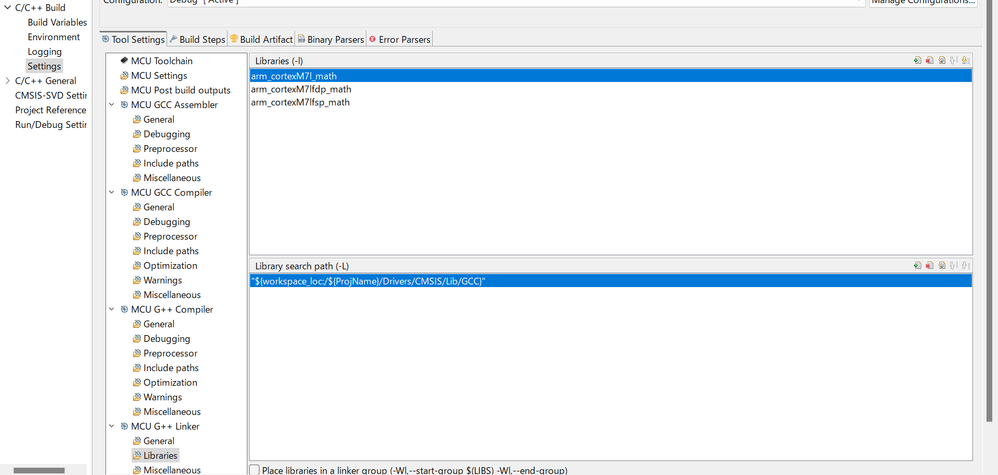Select Settings in the left sidebar
Viewport: 998px width, 475px height.
[x=44, y=66]
